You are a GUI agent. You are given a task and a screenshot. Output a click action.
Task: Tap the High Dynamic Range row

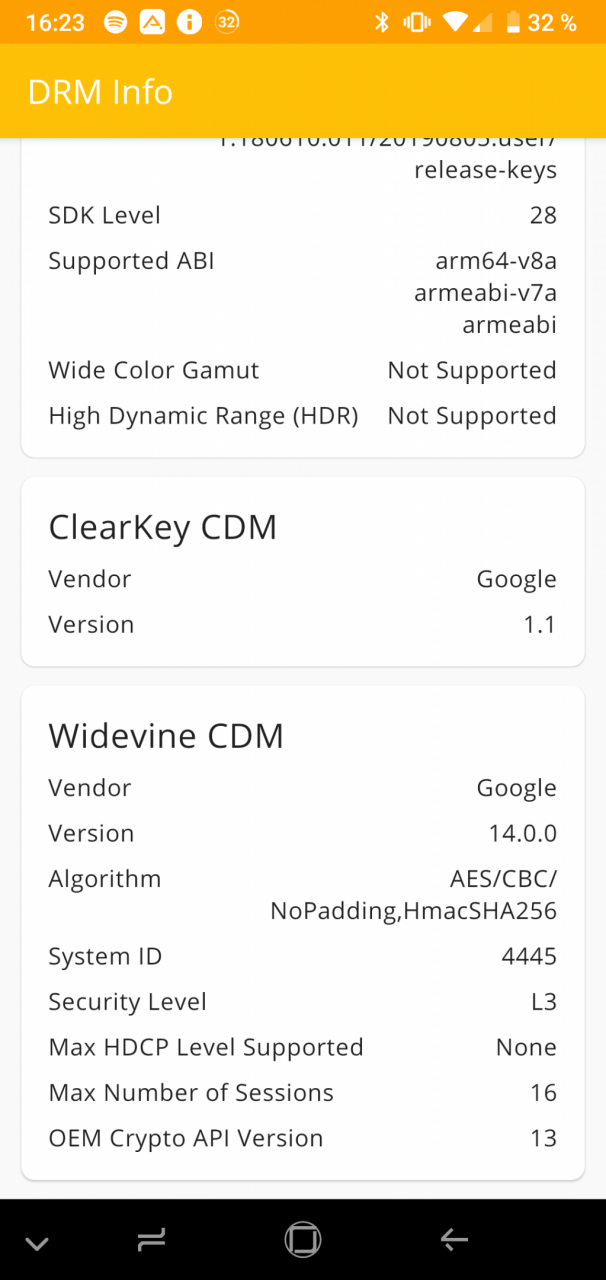[302, 416]
